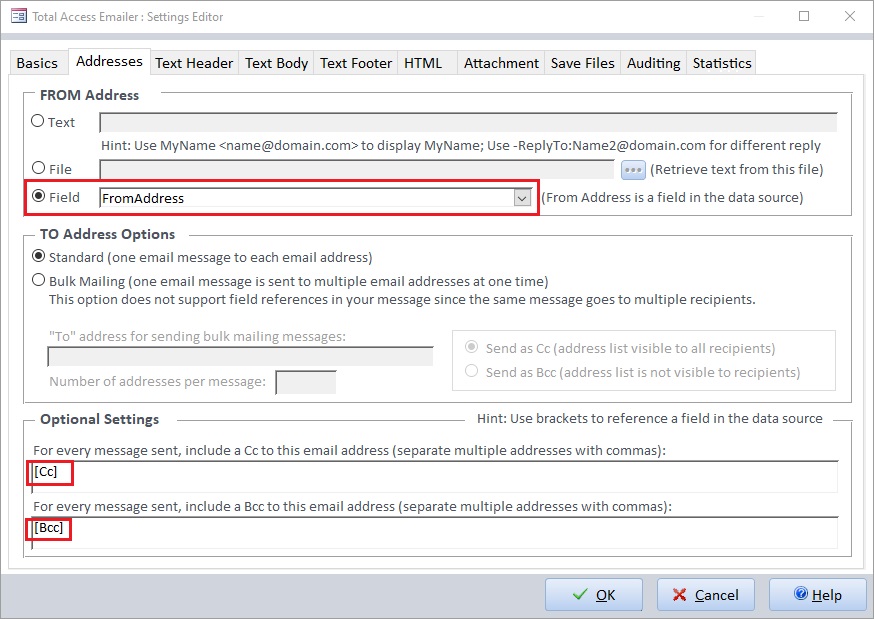Image resolution: width=874 pixels, height=619 pixels.
Task: Select the Field radio for FROM address
Action: coord(38,196)
